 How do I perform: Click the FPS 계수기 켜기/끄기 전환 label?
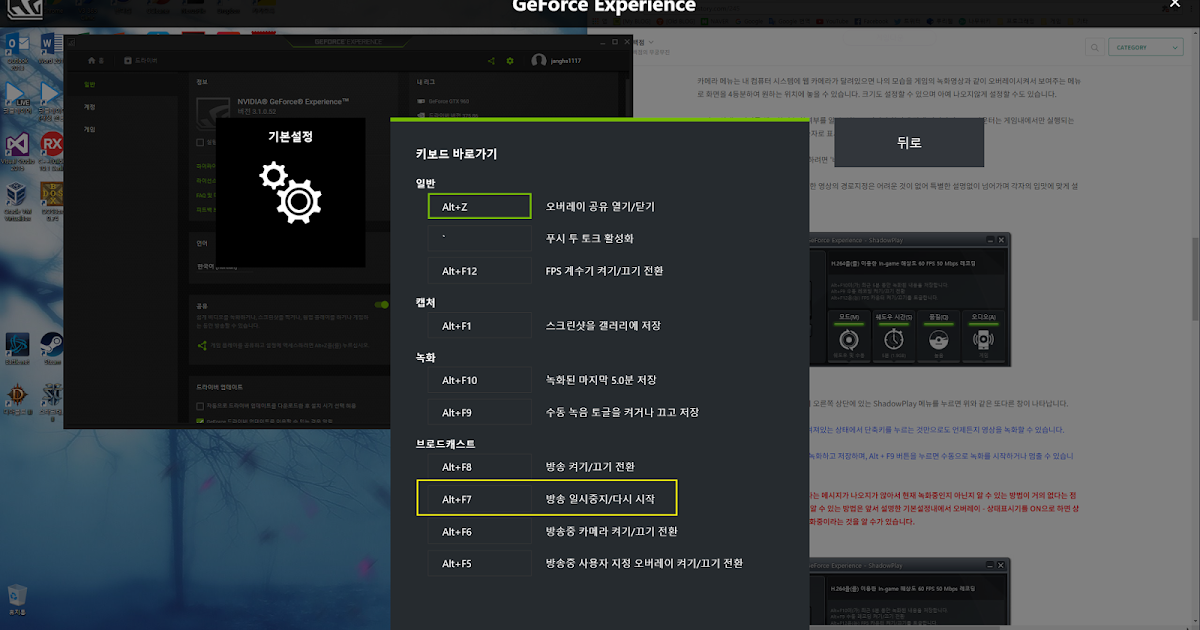[x=604, y=271]
